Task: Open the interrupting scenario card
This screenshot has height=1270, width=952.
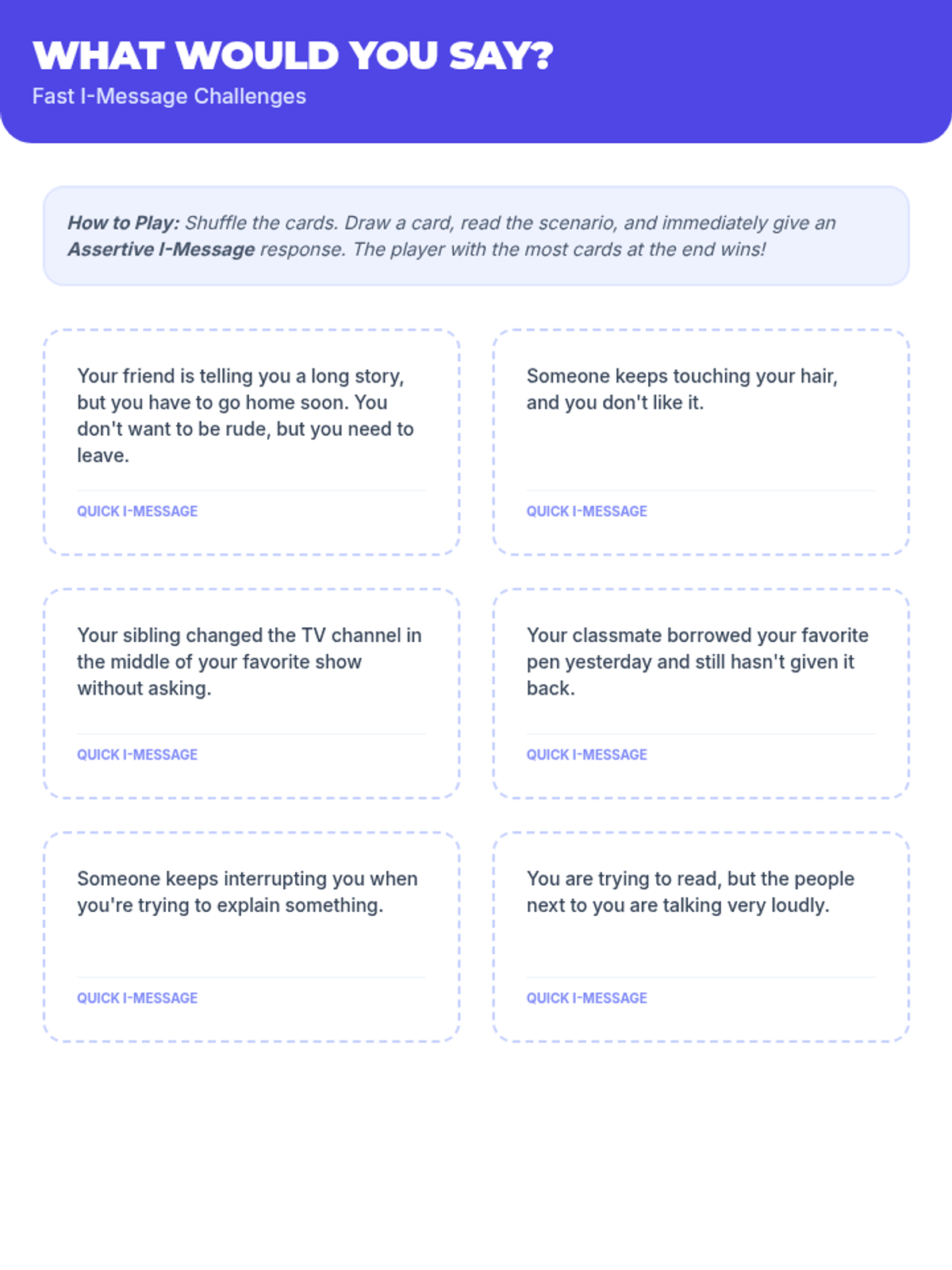Action: coord(251,937)
